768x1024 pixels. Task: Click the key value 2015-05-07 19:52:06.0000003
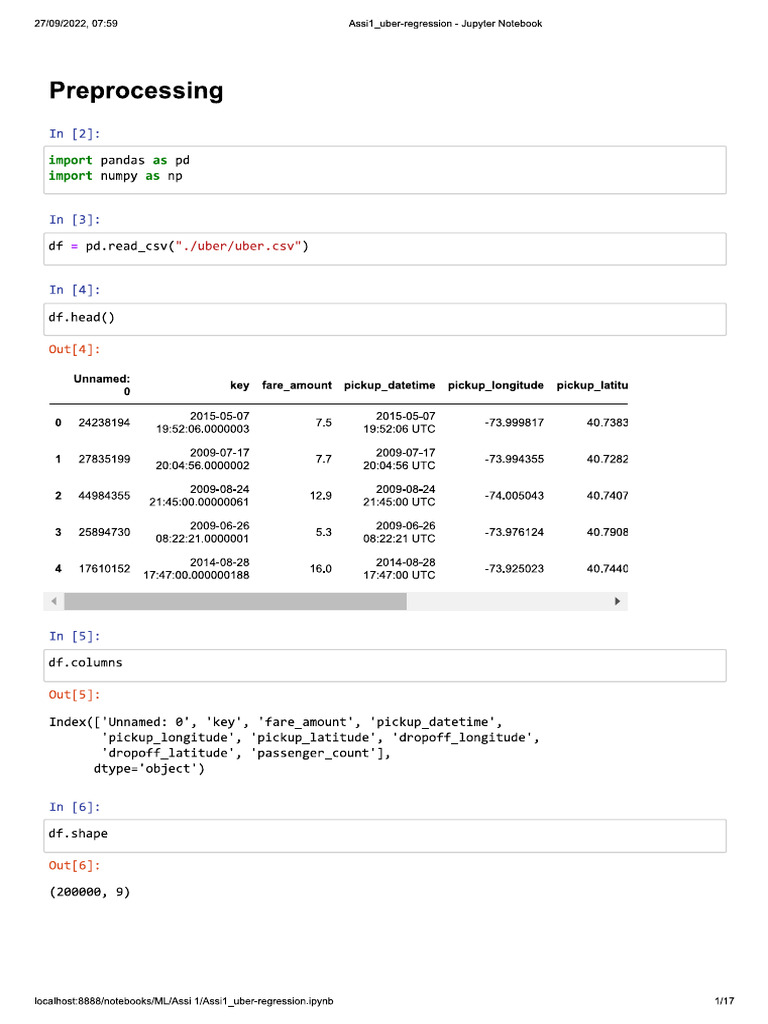click(x=202, y=423)
